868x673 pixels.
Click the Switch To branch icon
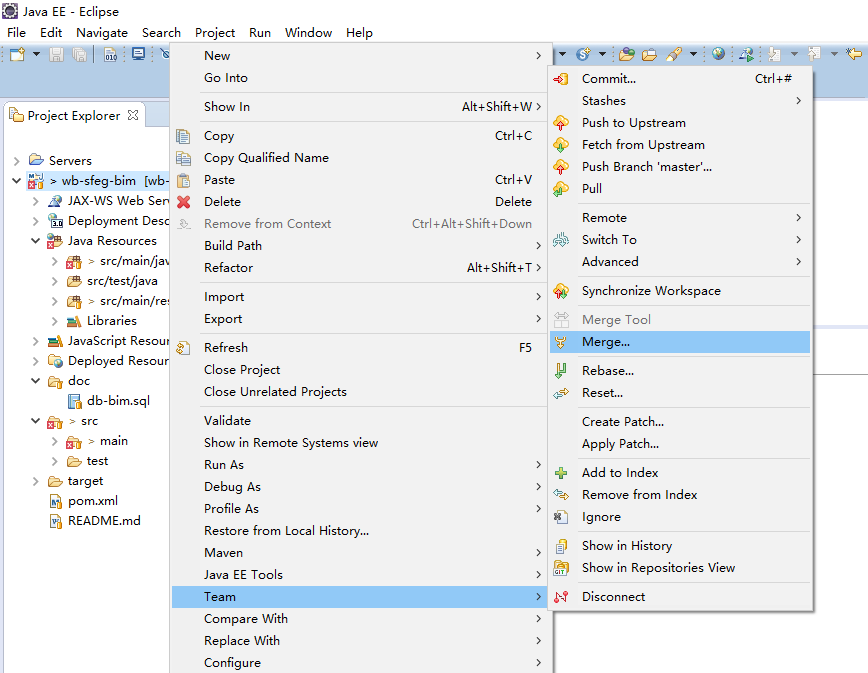[x=561, y=240]
